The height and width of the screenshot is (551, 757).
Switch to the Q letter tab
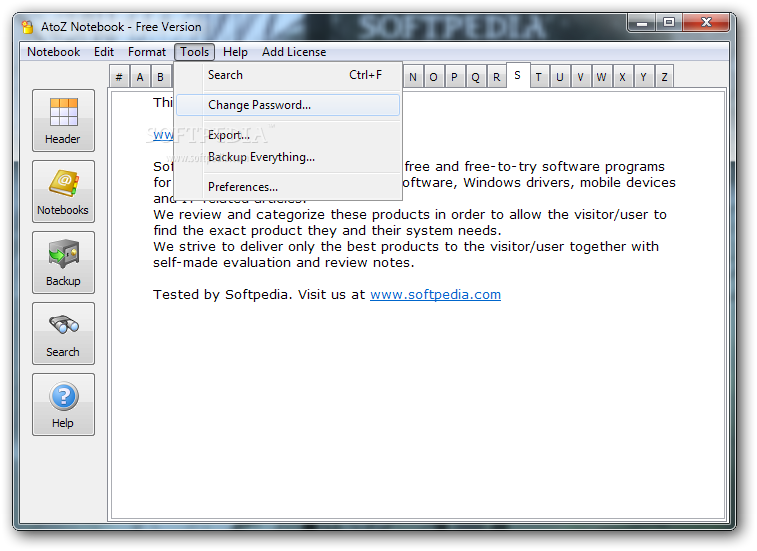point(476,77)
